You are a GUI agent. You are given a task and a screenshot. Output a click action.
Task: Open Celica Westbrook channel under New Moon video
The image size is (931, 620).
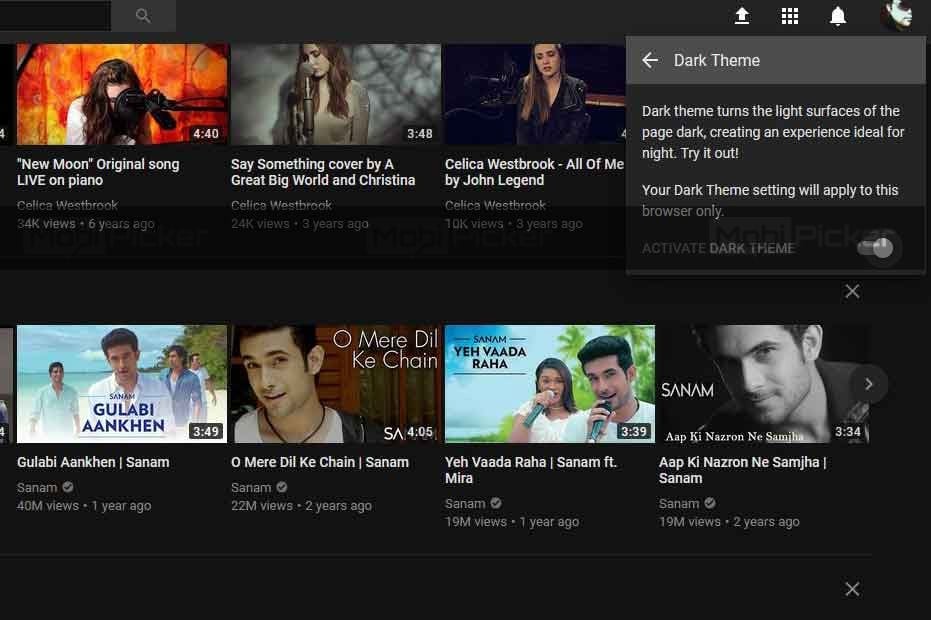[67, 205]
